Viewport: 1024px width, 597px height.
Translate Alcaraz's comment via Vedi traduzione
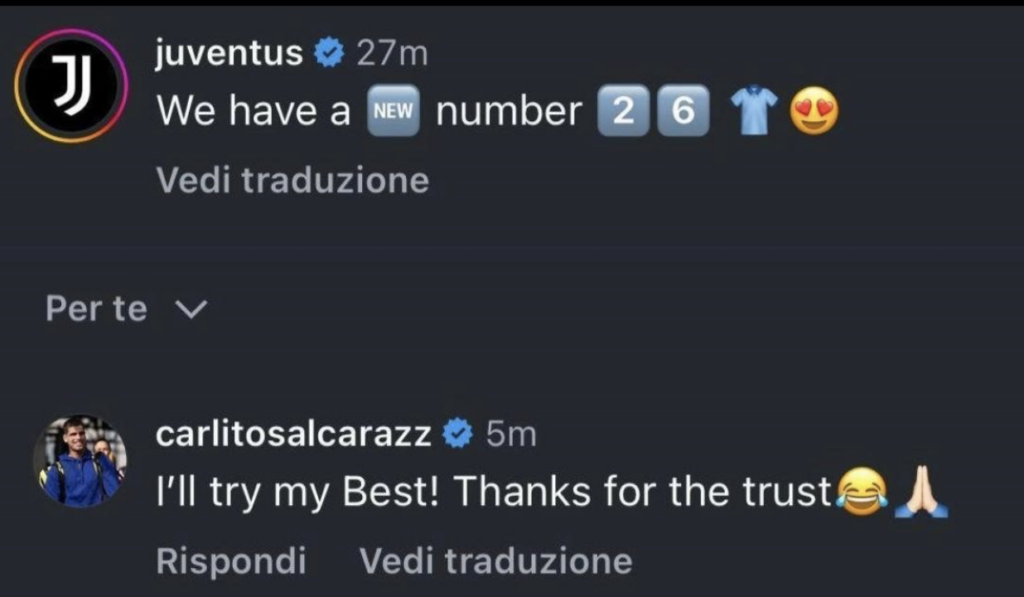point(495,561)
